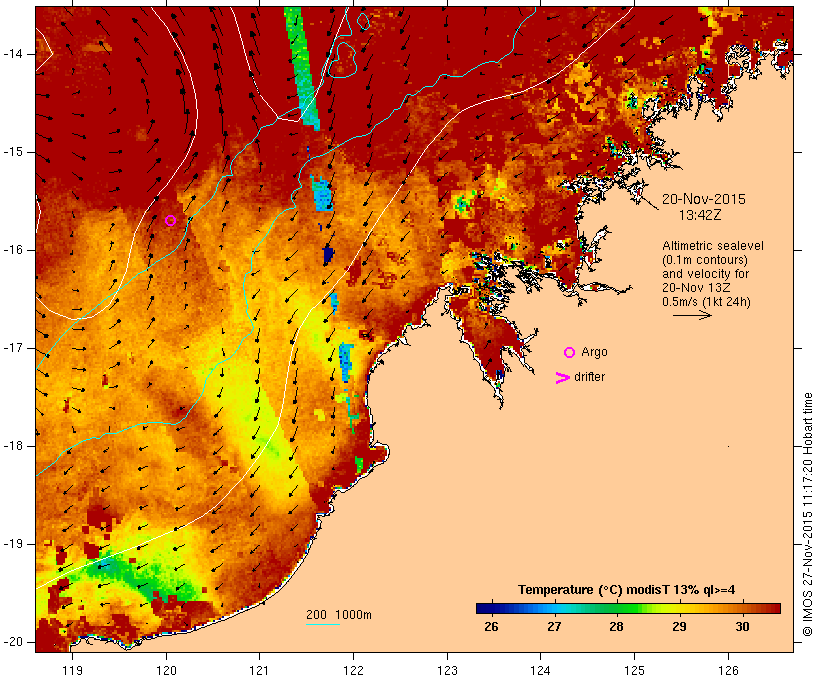820x680 pixels.
Task: Click the '20-Nov 13Z' text
Action: click(x=696, y=288)
